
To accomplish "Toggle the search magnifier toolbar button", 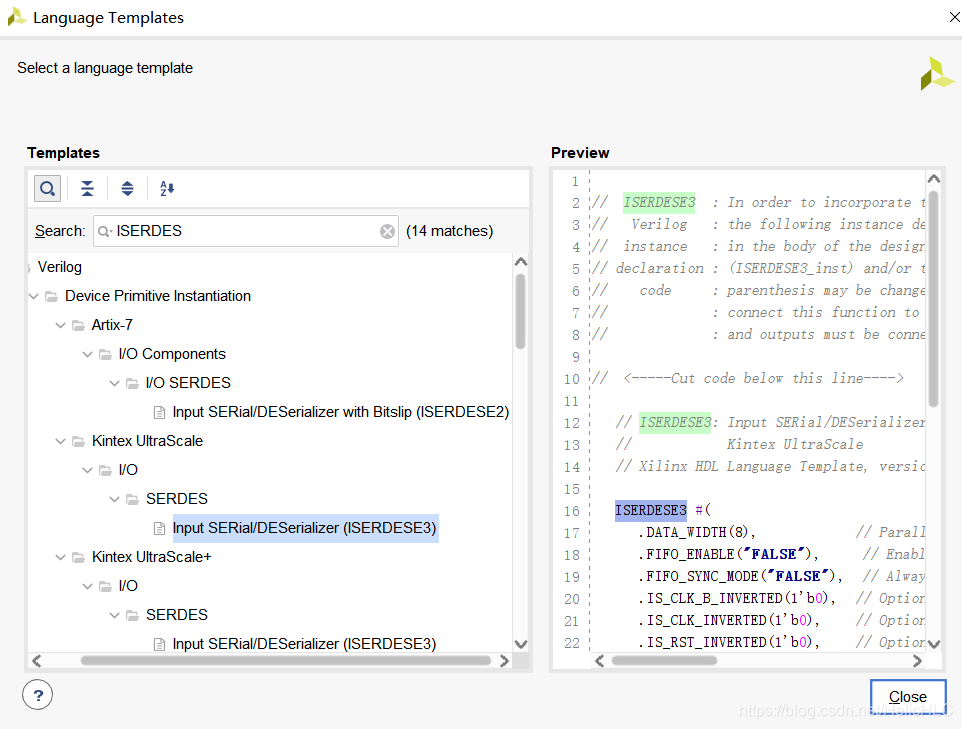I will pos(47,188).
